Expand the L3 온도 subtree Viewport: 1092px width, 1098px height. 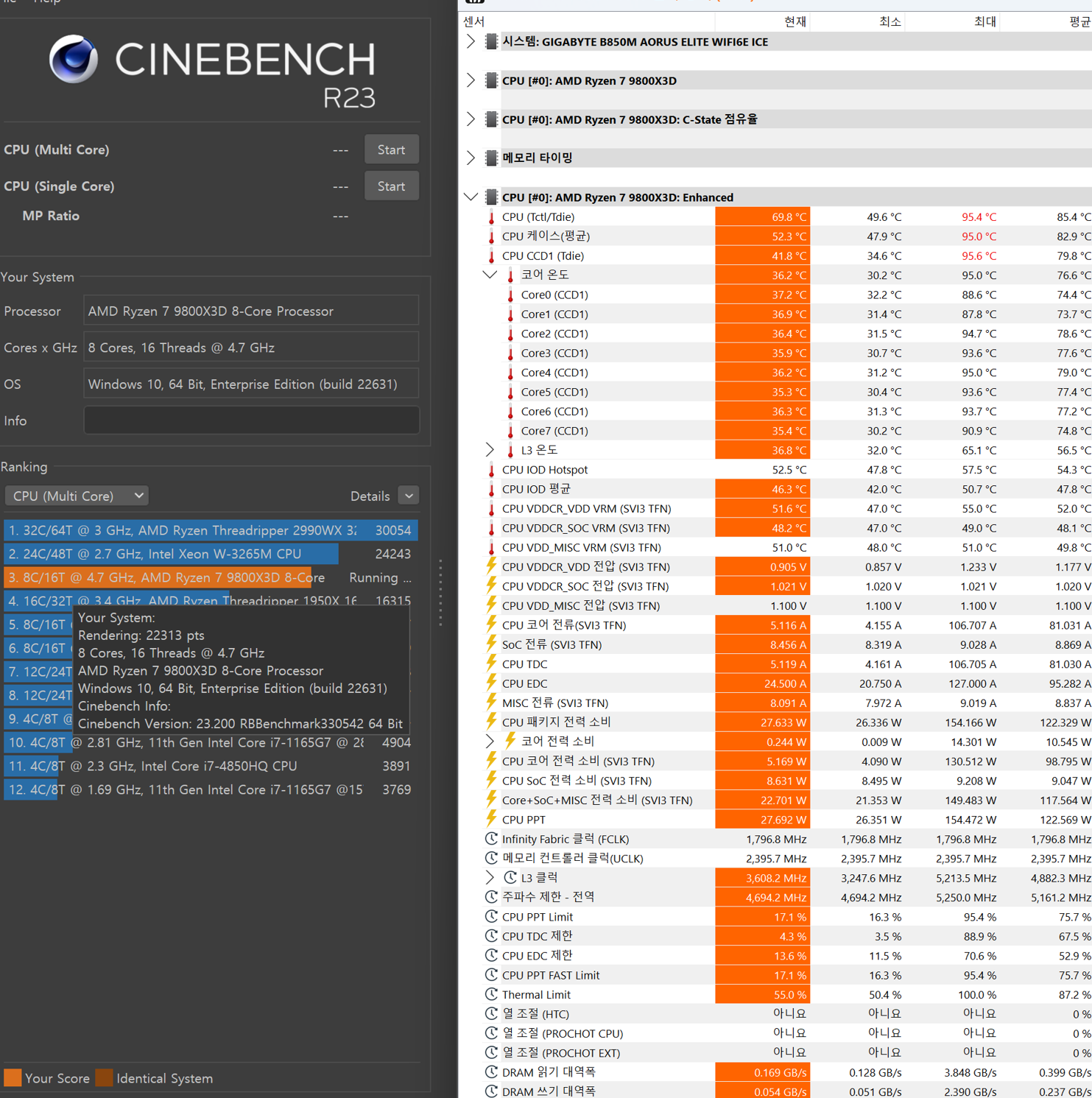click(x=490, y=450)
